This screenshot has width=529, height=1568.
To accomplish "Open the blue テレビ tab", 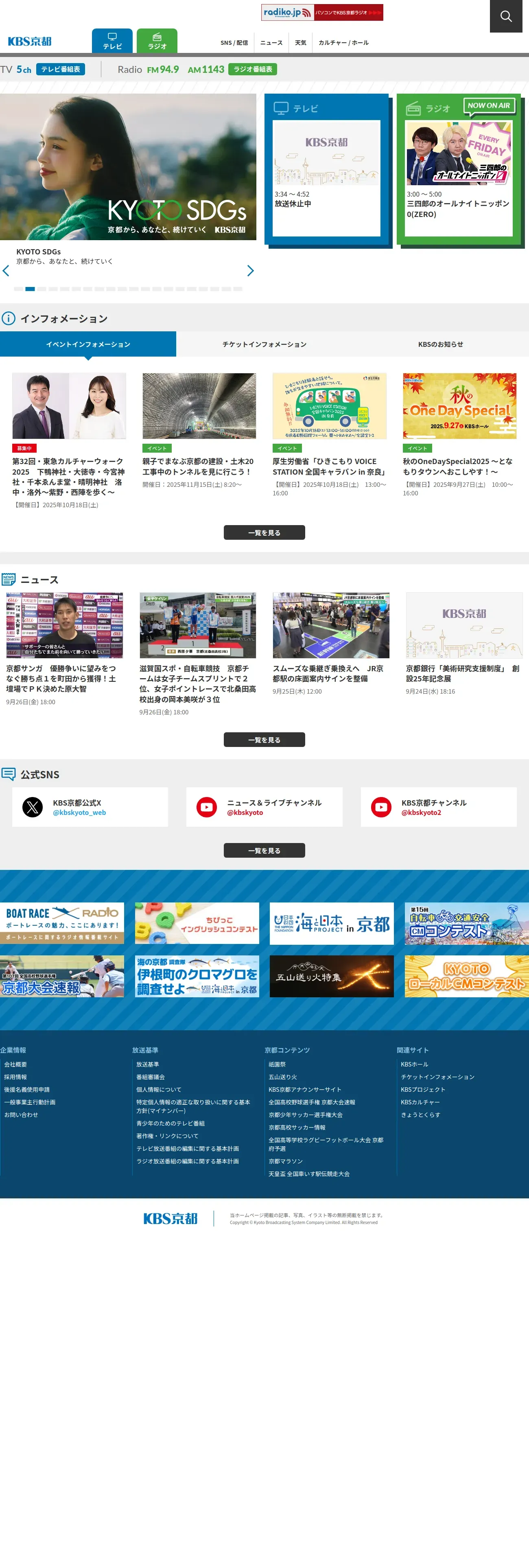I will click(x=112, y=41).
